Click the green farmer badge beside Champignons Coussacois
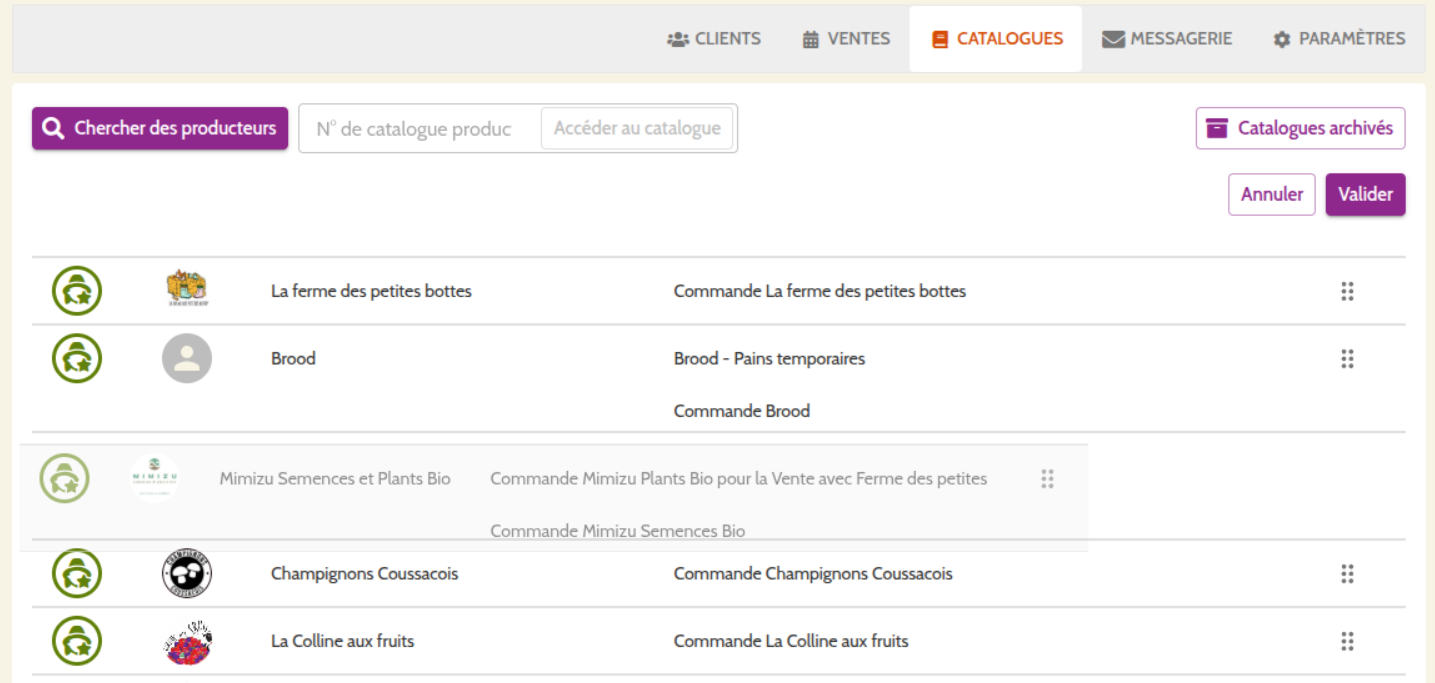Viewport: 1435px width, 683px height. coord(77,574)
